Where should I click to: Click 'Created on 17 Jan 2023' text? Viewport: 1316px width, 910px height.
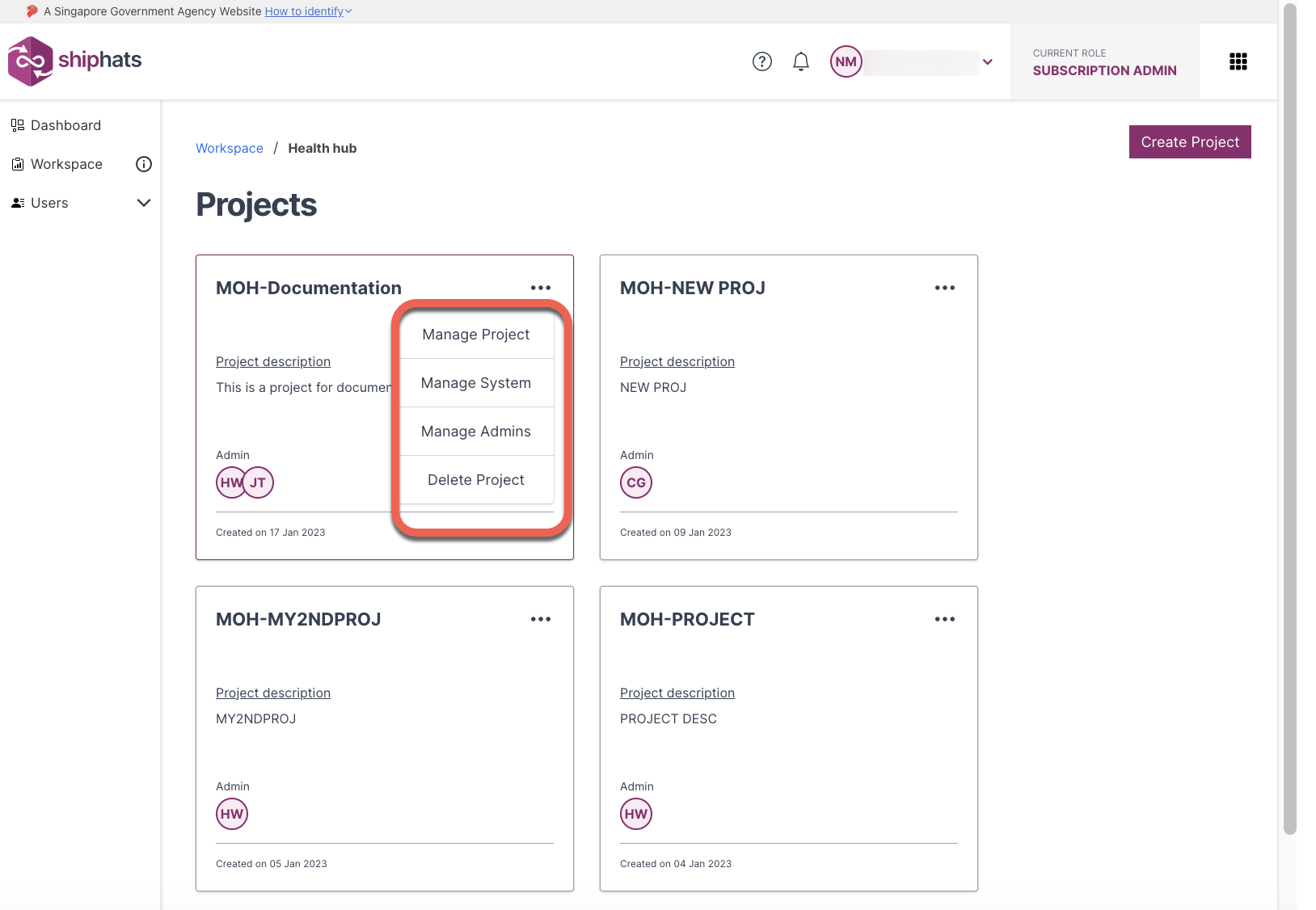271,533
